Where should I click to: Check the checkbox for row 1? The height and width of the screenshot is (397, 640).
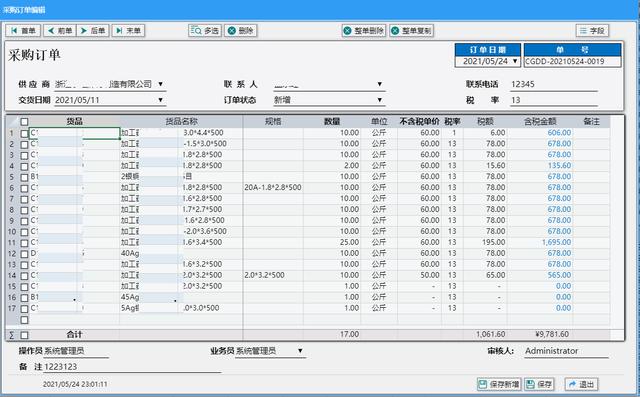pyautogui.click(x=24, y=133)
